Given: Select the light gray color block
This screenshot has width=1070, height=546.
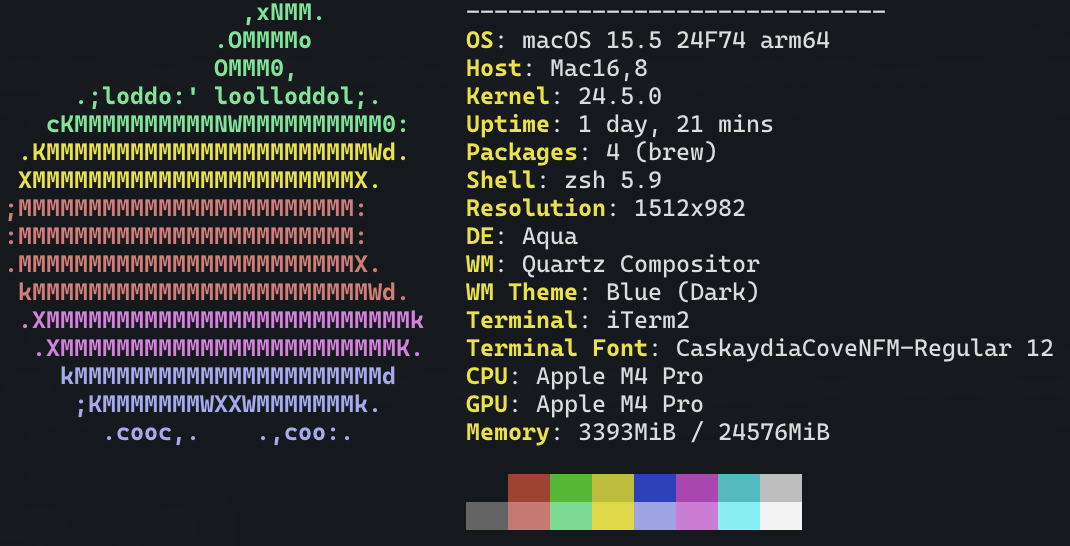Looking at the screenshot, I should [x=781, y=488].
